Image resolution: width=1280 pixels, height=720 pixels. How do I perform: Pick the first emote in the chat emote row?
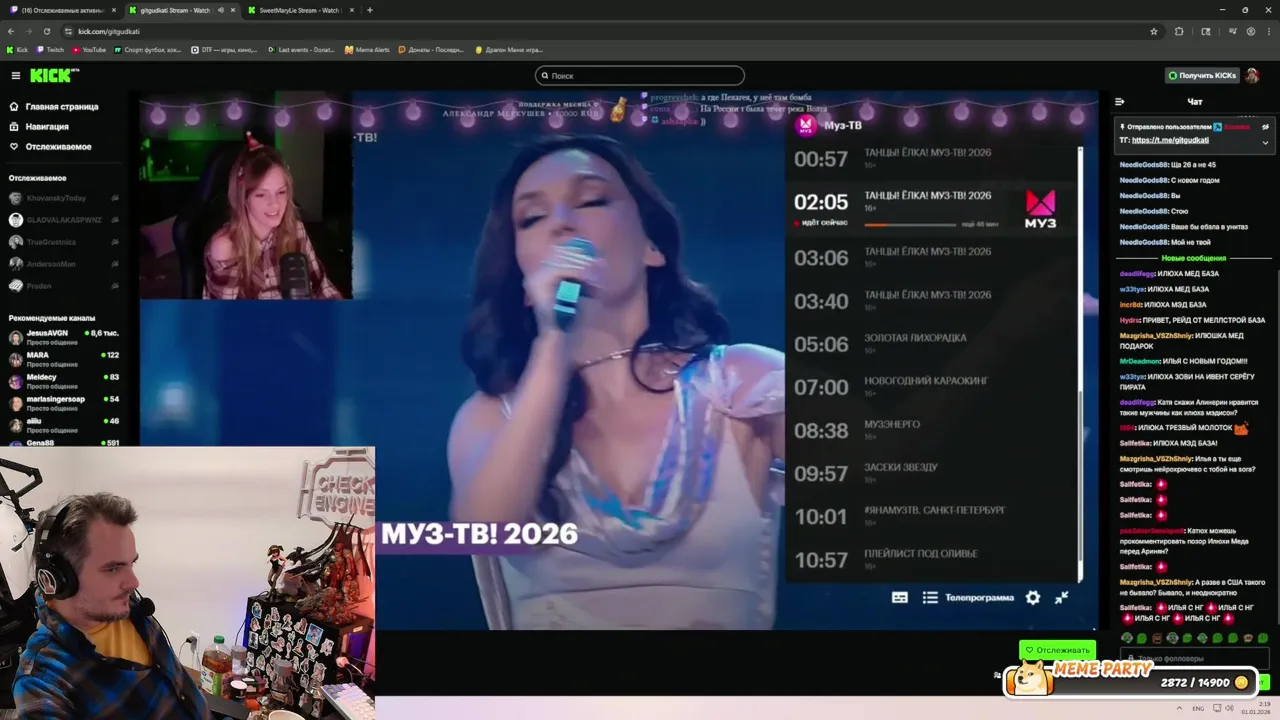tap(1127, 637)
